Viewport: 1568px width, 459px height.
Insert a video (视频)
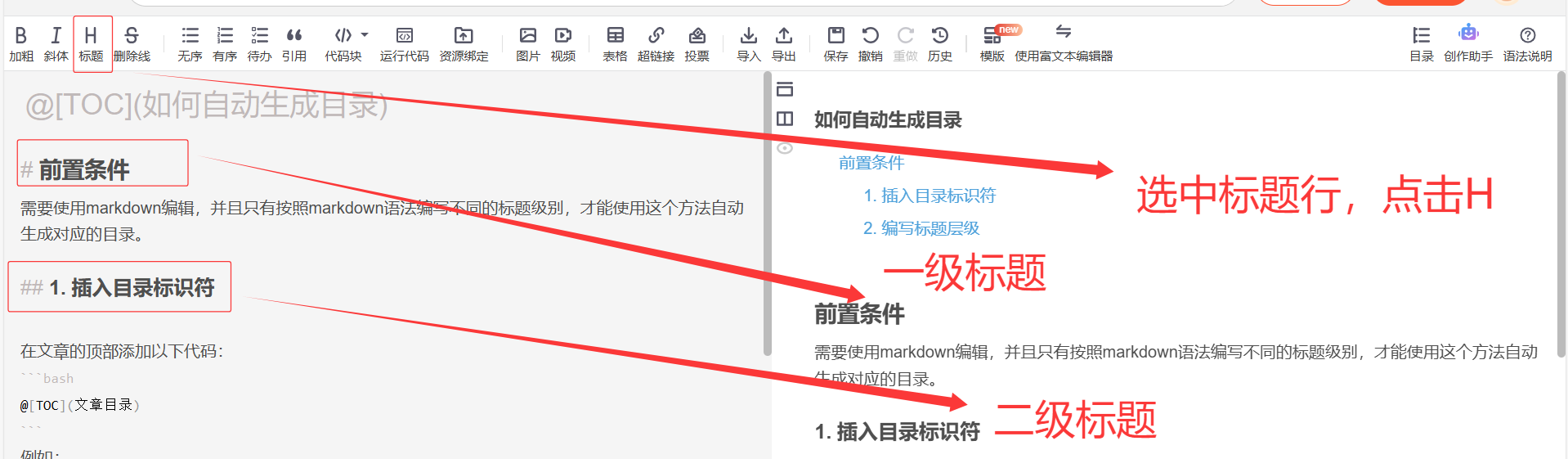tap(563, 44)
